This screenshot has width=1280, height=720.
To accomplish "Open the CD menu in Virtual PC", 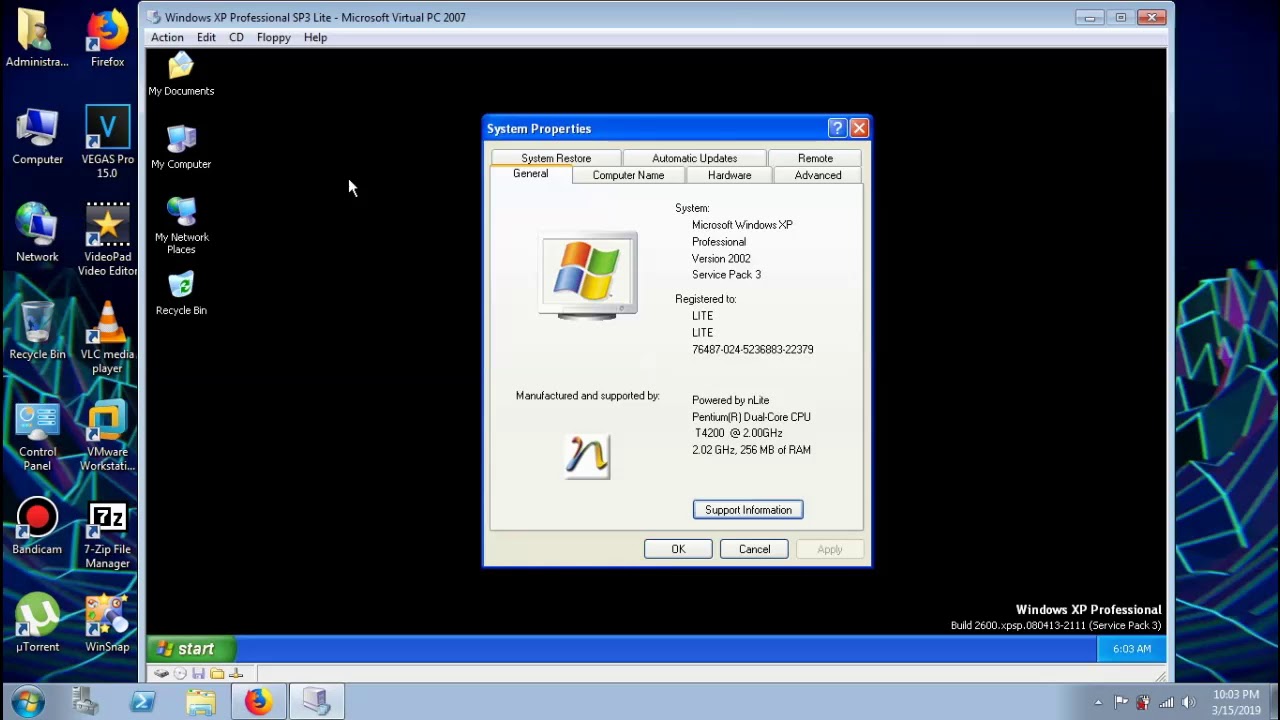I will (236, 37).
